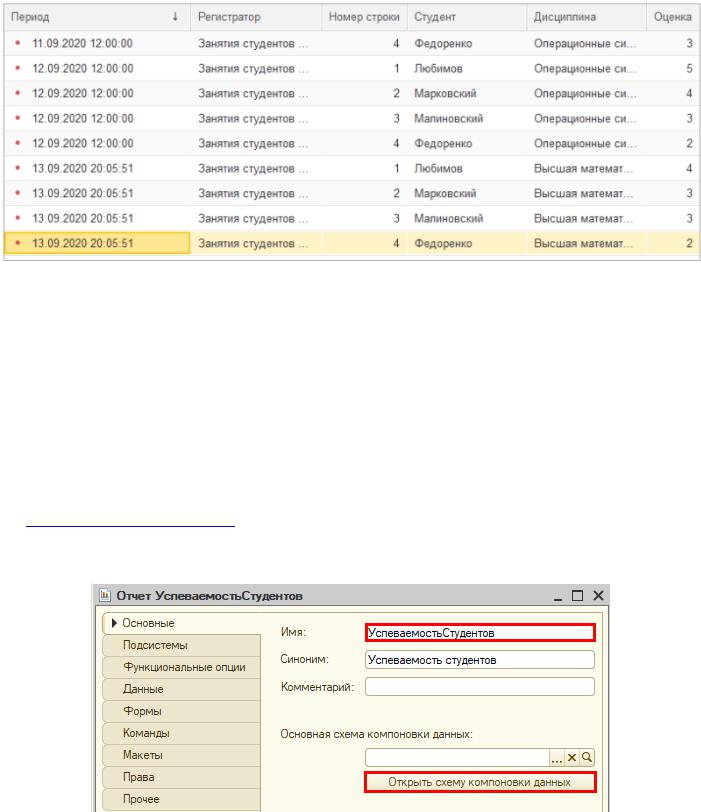This screenshot has width=701, height=812.
Task: Click Высшая математ... in Марковский 13.09.2020 row
Action: coord(583,193)
